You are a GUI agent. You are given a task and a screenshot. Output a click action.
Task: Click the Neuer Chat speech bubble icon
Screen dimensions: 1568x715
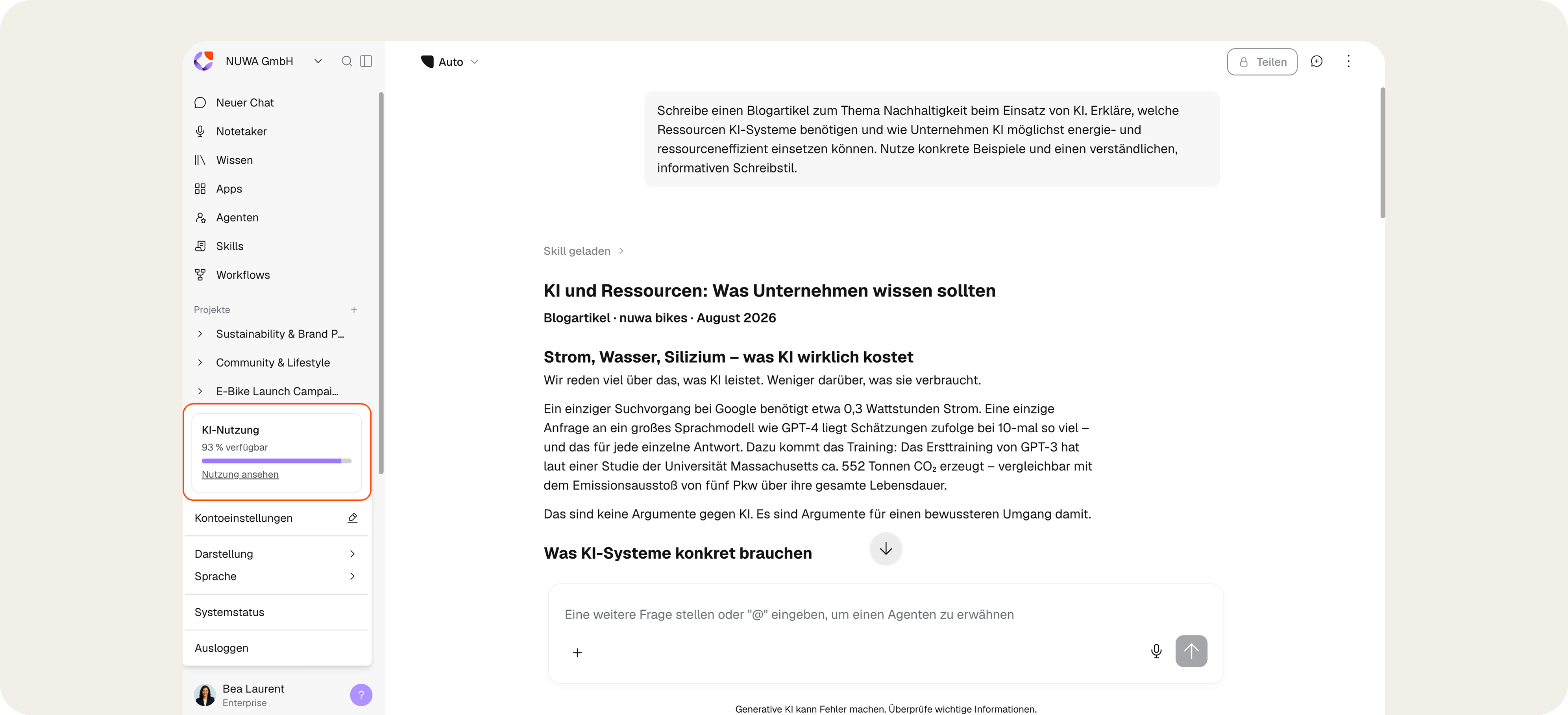200,102
